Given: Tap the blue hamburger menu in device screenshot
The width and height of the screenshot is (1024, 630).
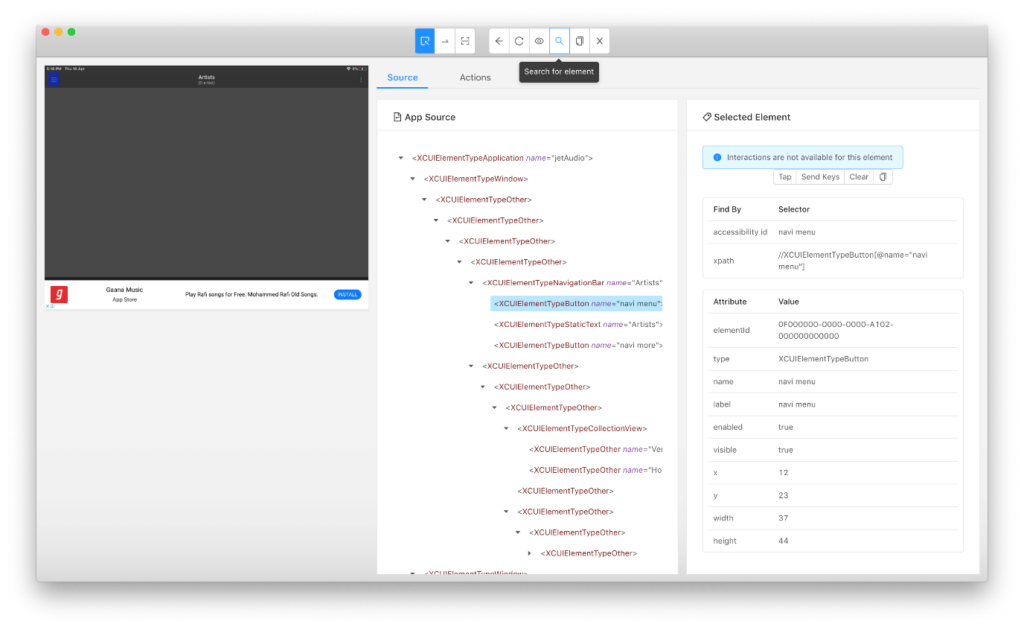Looking at the screenshot, I should coord(54,80).
